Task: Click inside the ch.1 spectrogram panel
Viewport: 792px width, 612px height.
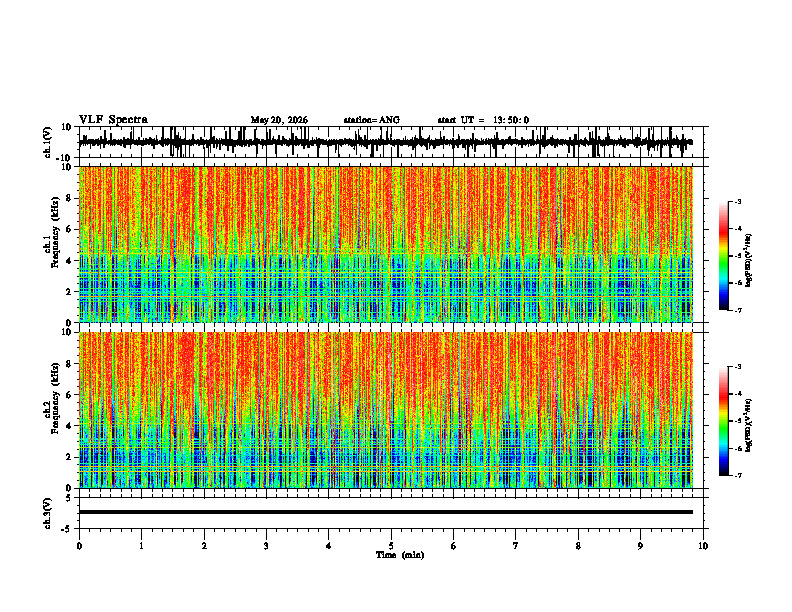Action: (x=386, y=244)
